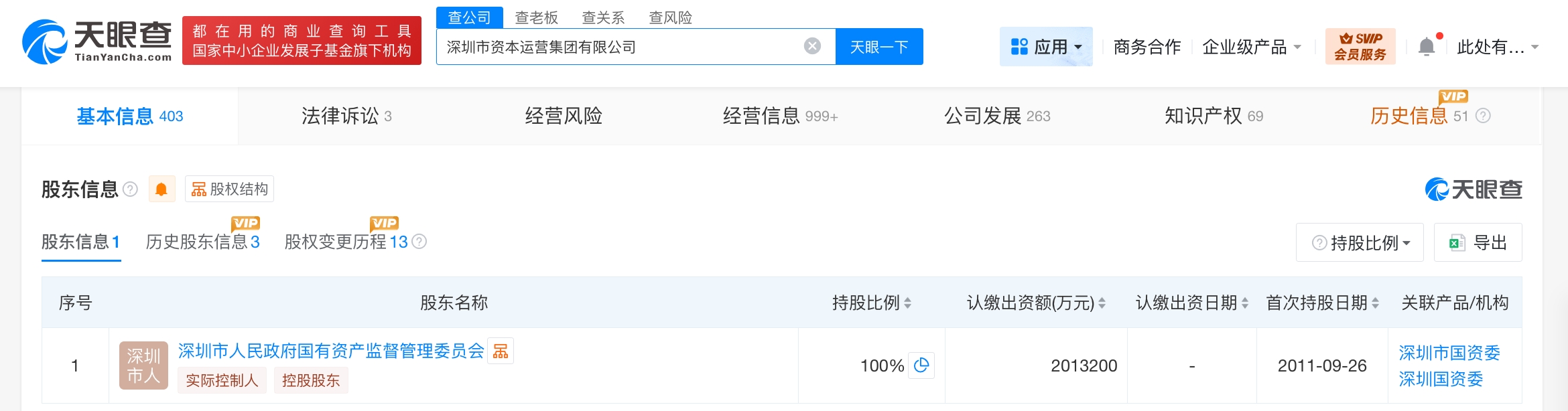Sort by 持股比例 column

coord(907,303)
